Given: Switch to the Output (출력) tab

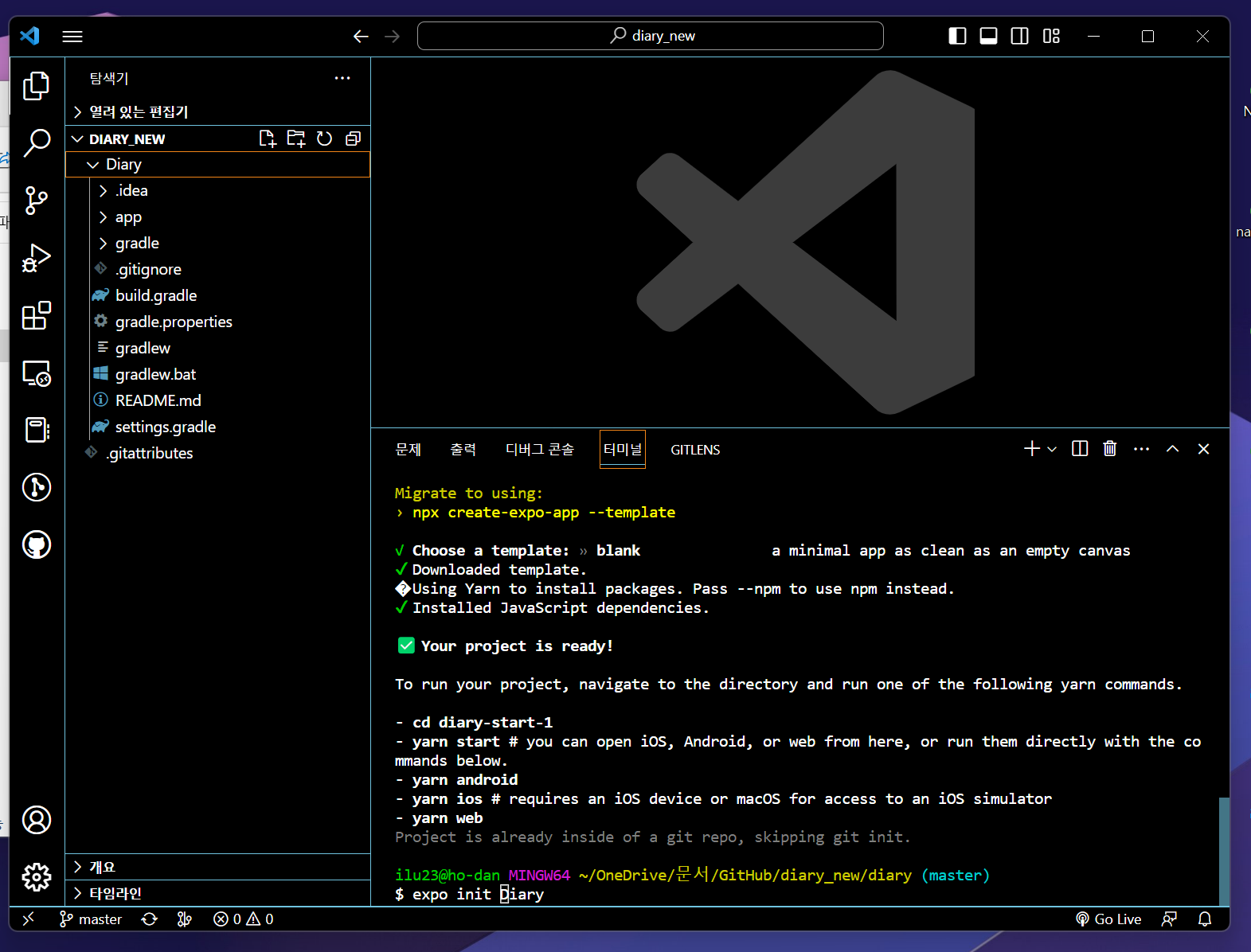Looking at the screenshot, I should 463,450.
